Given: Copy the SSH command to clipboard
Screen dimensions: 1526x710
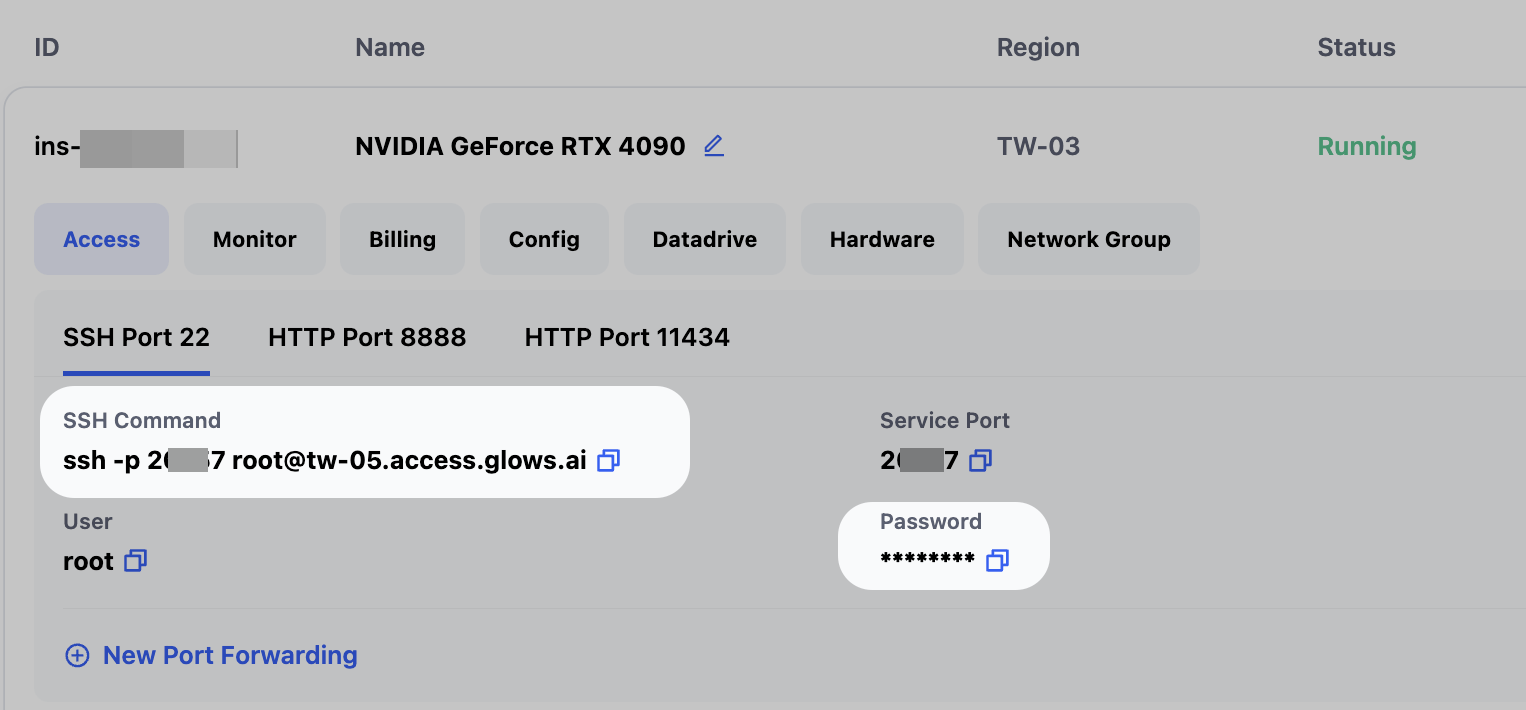Looking at the screenshot, I should pos(608,460).
